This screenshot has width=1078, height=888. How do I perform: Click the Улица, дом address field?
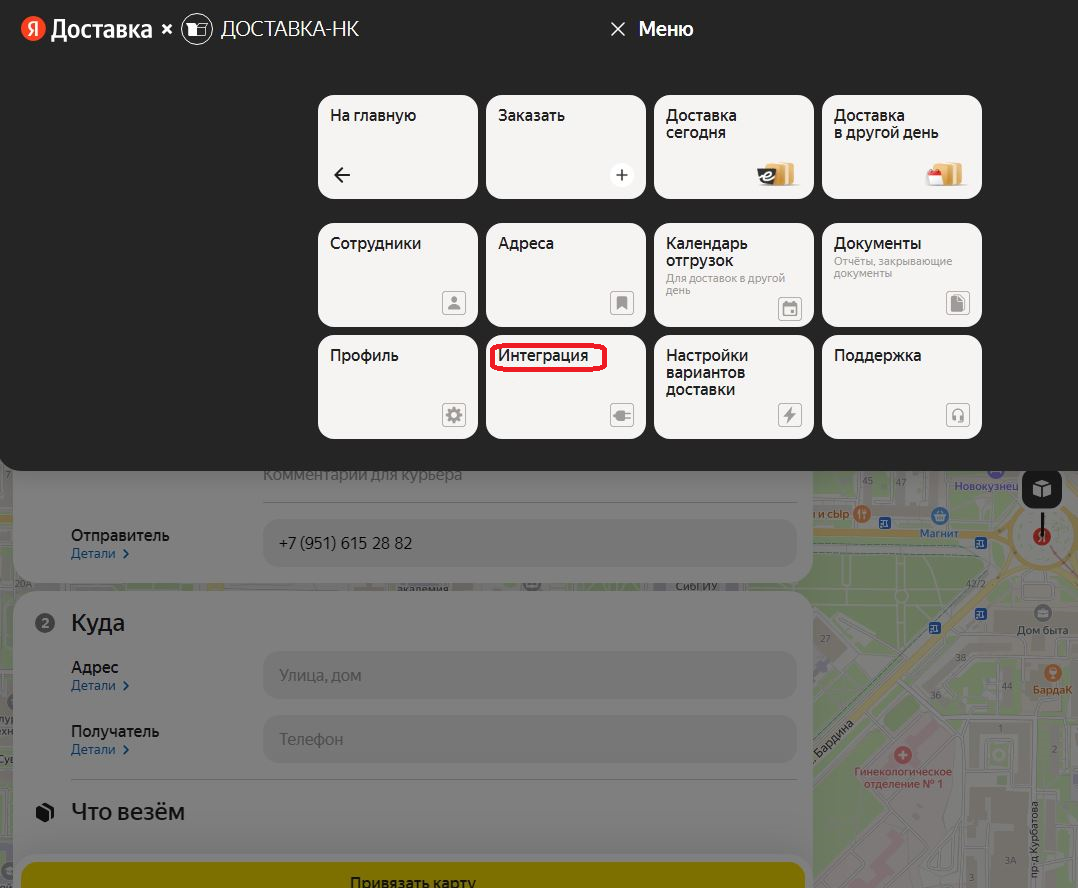pos(529,676)
